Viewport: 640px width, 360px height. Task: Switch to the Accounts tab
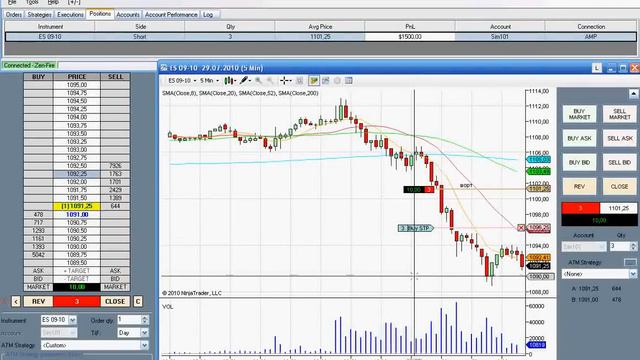(x=128, y=15)
